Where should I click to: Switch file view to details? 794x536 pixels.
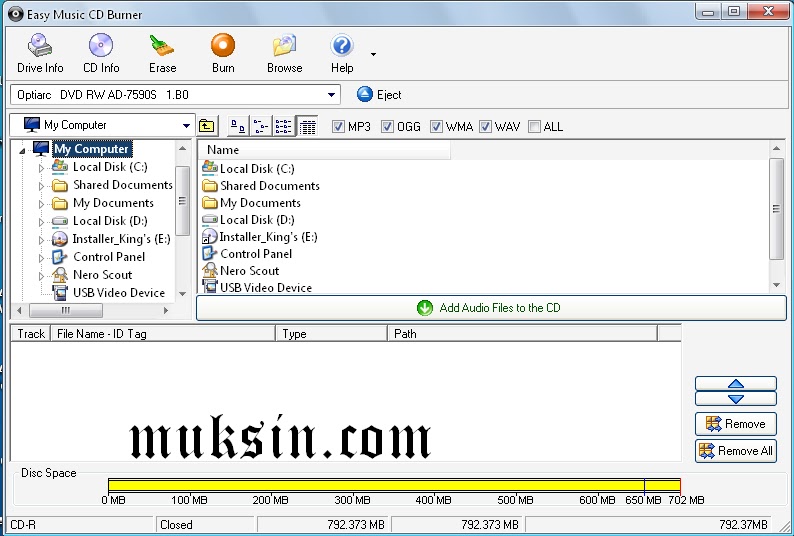click(307, 126)
